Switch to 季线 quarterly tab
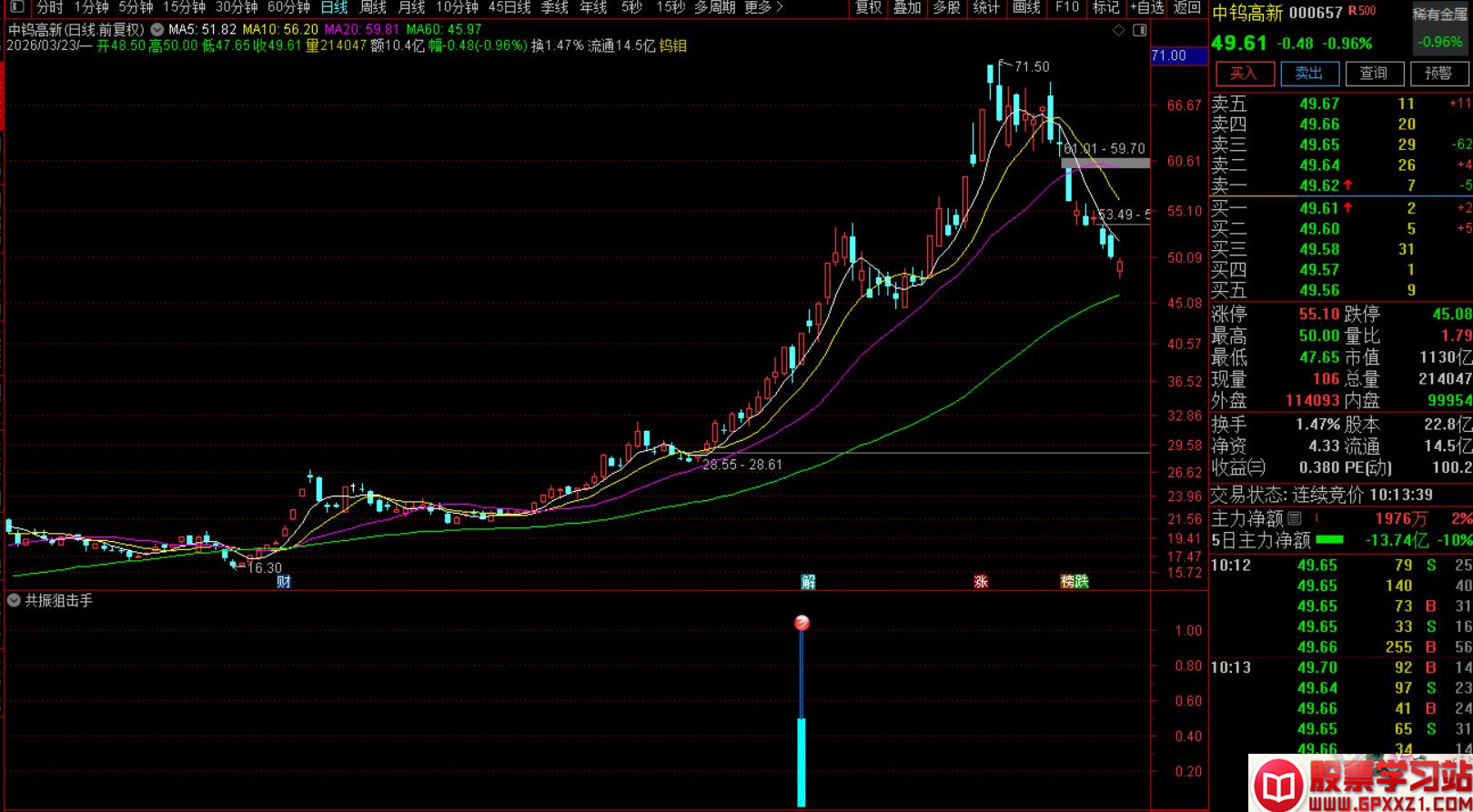The image size is (1473, 812). [x=555, y=7]
